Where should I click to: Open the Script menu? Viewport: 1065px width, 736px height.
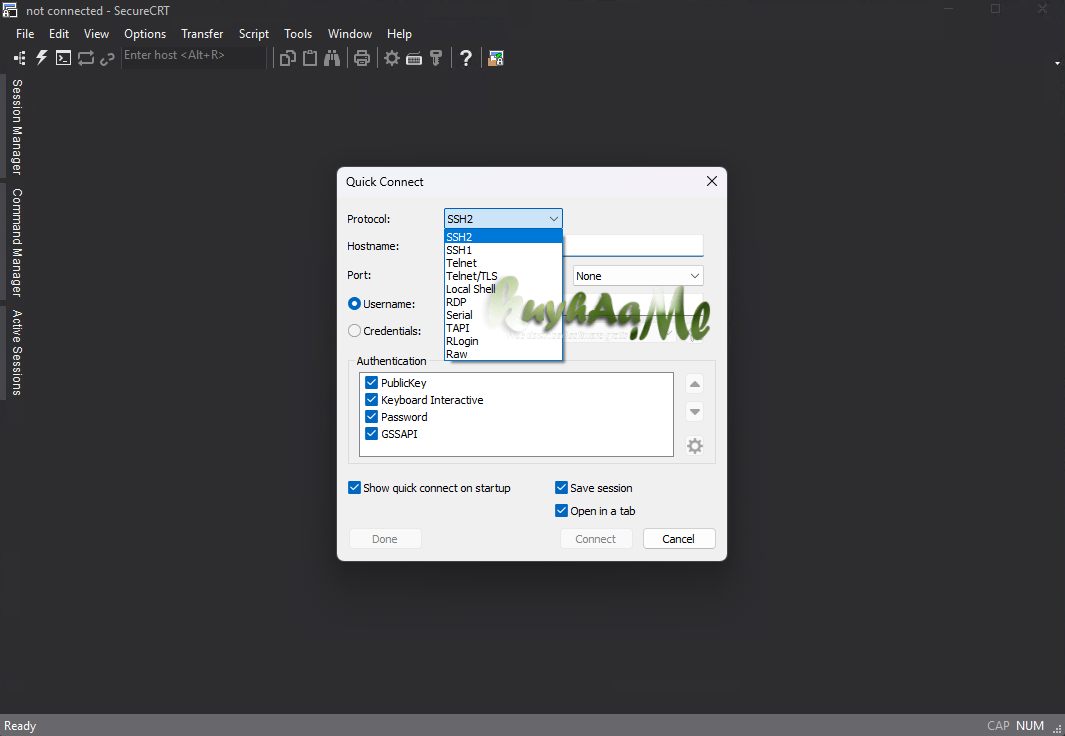click(254, 33)
